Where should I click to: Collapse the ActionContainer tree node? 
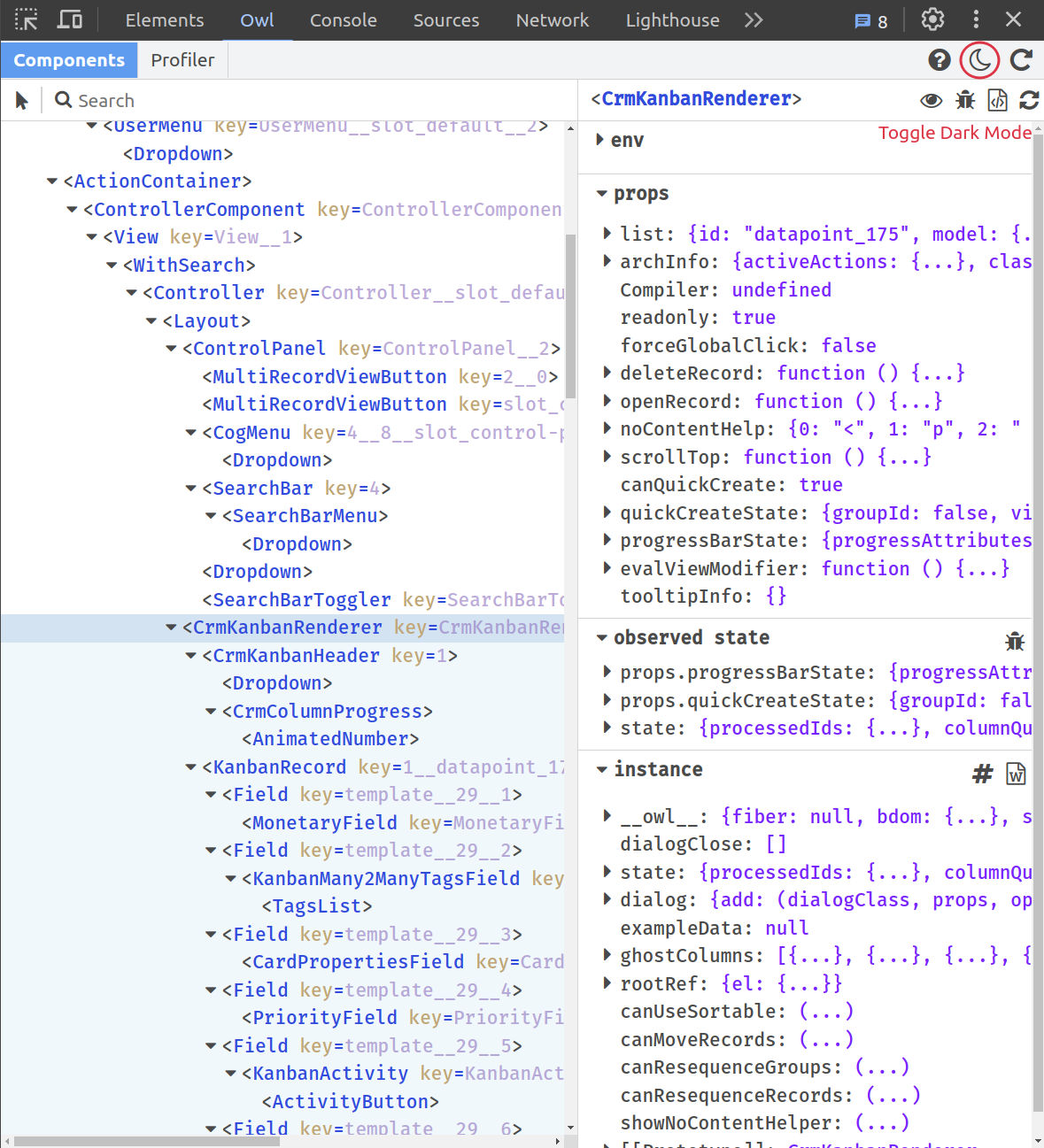pyautogui.click(x=52, y=181)
